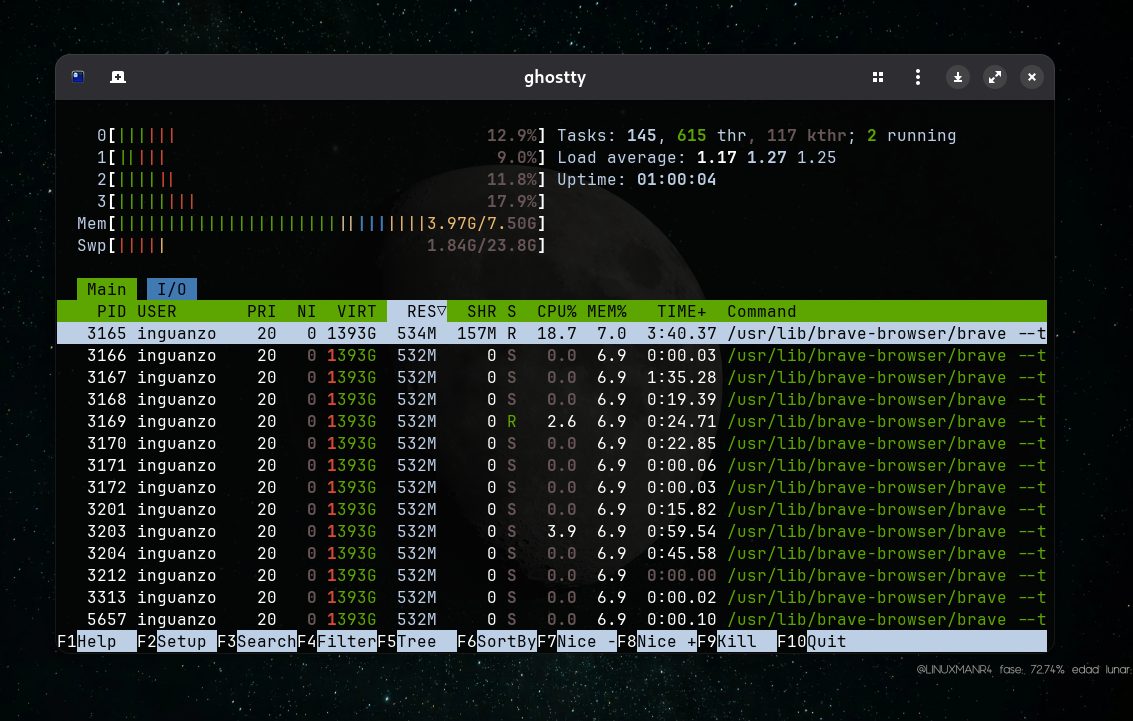Viewport: 1133px width, 721px height.
Task: Switch to the I/O tab
Action: (x=171, y=288)
